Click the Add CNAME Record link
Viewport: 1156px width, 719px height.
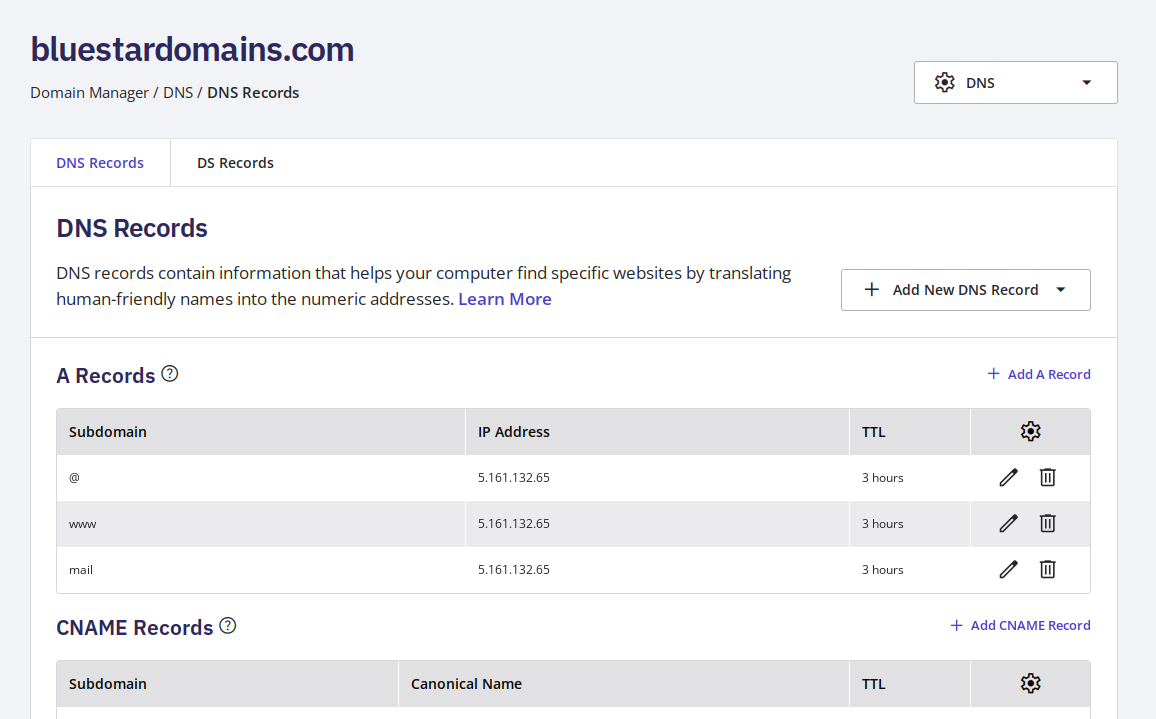tap(1020, 626)
